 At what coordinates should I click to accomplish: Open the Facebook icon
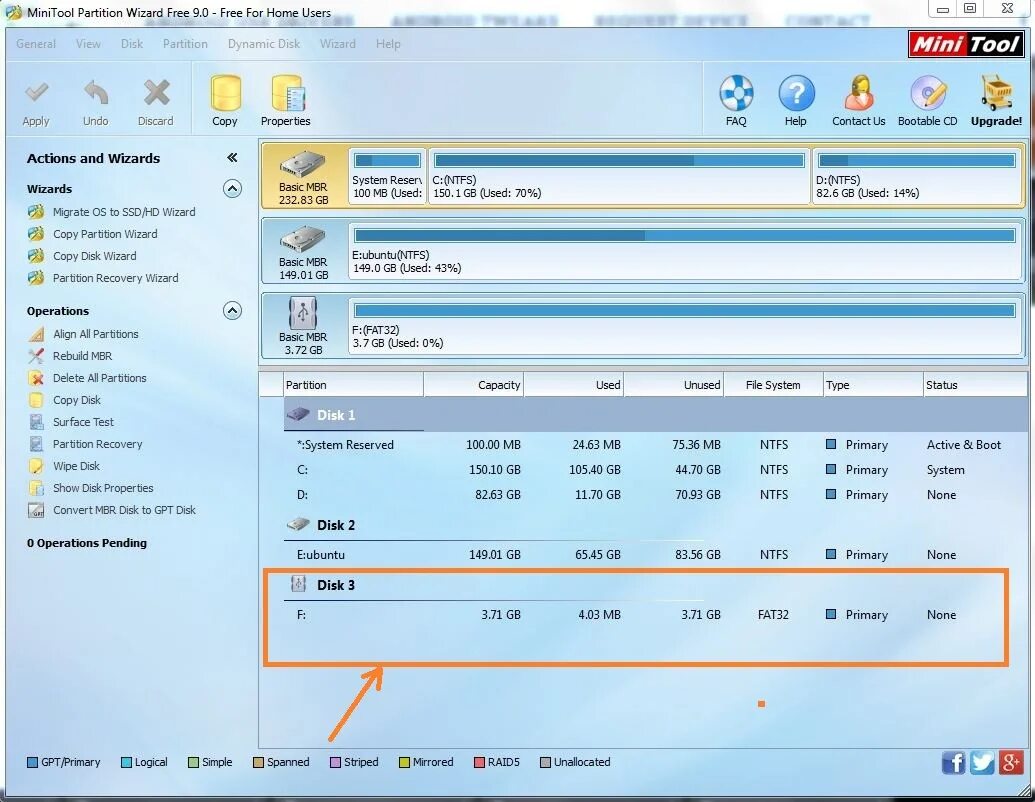point(953,762)
